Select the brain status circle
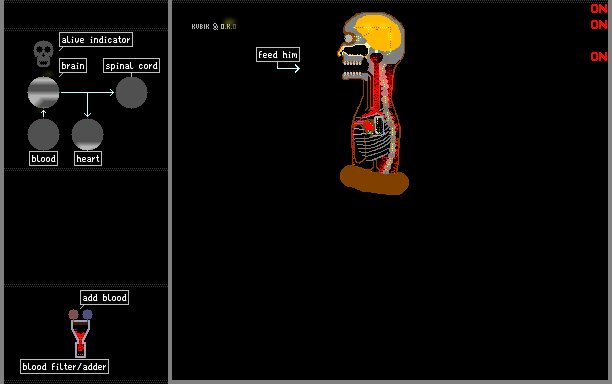Screen dimensions: 612x384 pos(43,92)
